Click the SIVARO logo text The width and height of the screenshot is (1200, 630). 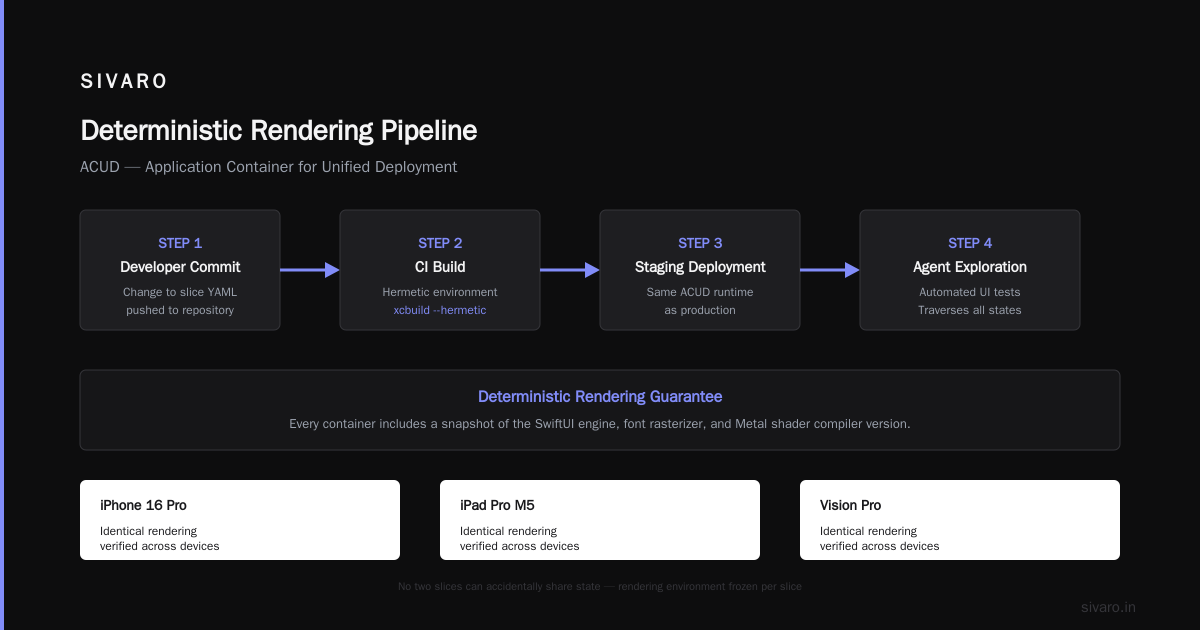pyautogui.click(x=124, y=82)
